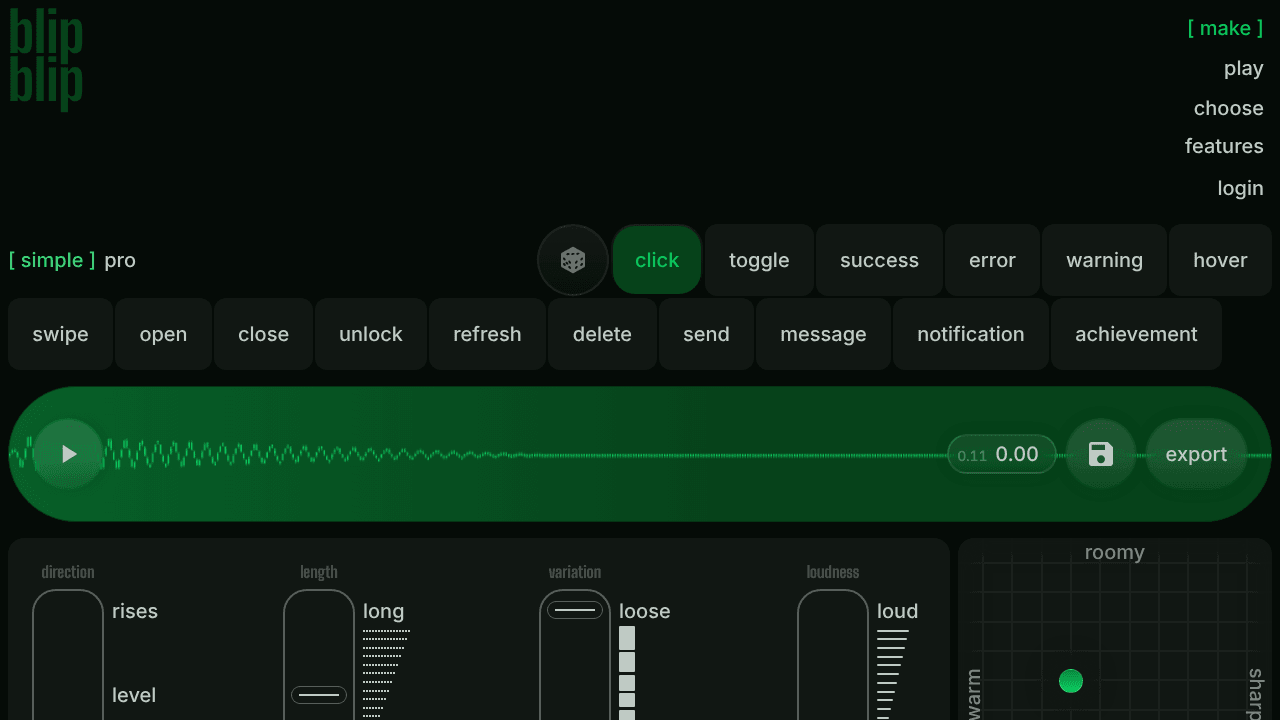Image resolution: width=1280 pixels, height=720 pixels.
Task: Click the 'rises' direction label
Action: click(x=135, y=611)
